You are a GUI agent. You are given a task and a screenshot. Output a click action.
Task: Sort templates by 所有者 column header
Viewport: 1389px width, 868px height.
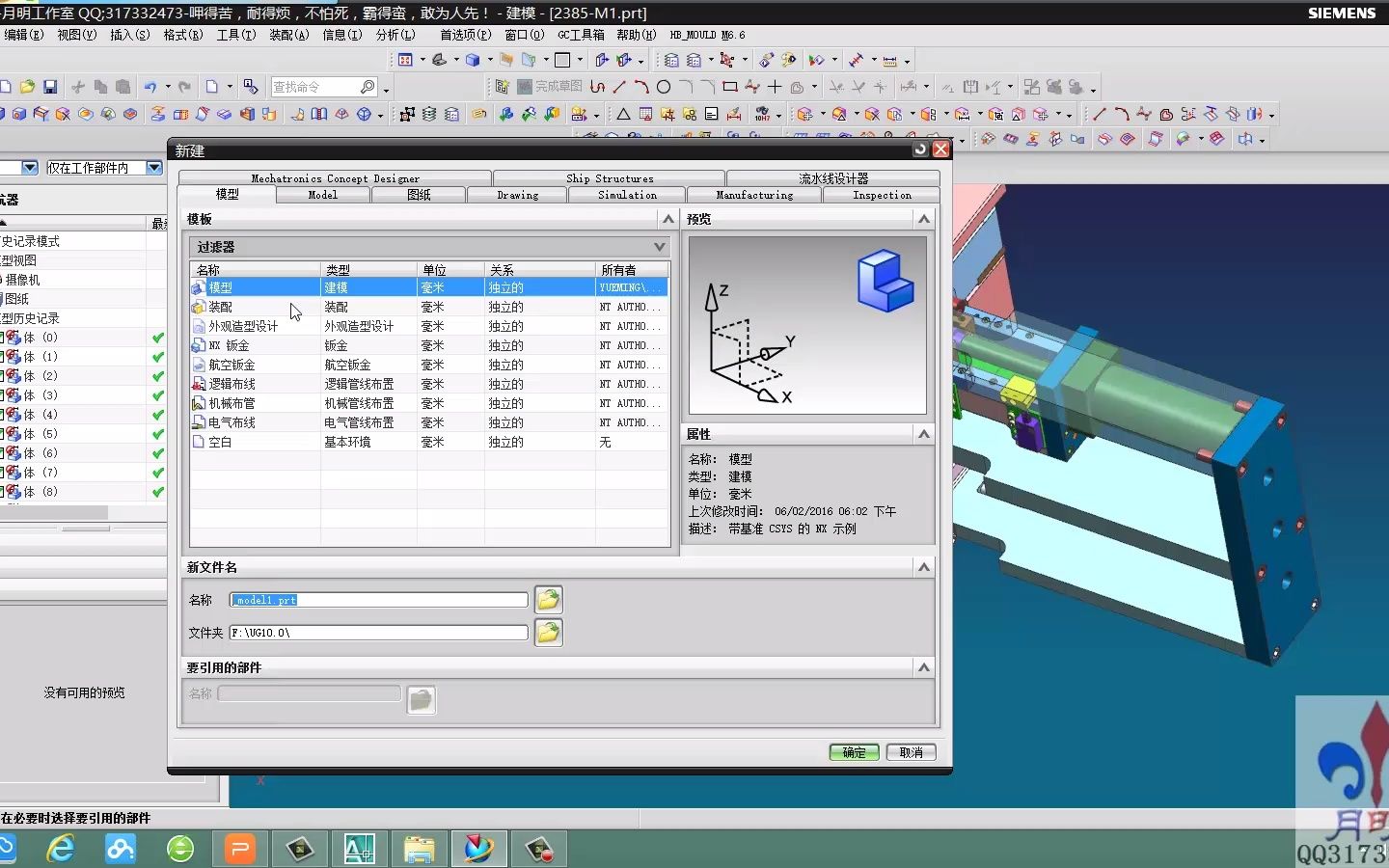pos(632,270)
